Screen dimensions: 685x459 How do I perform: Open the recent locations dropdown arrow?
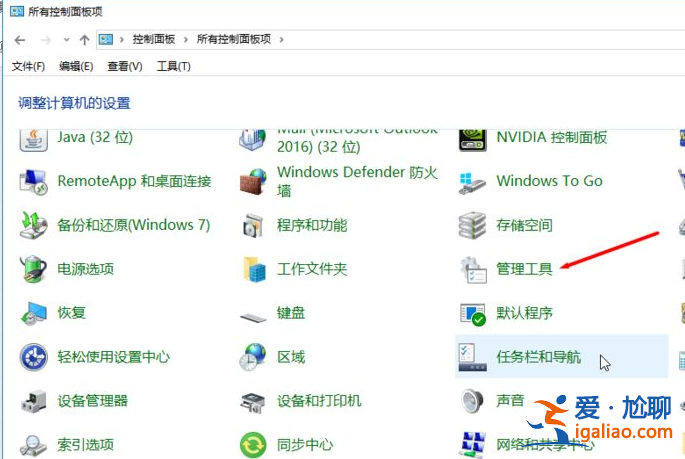66,40
